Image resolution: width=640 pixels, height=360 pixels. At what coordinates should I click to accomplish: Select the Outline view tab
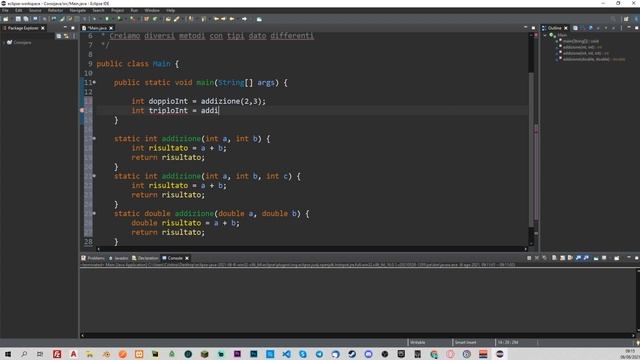coord(554,28)
